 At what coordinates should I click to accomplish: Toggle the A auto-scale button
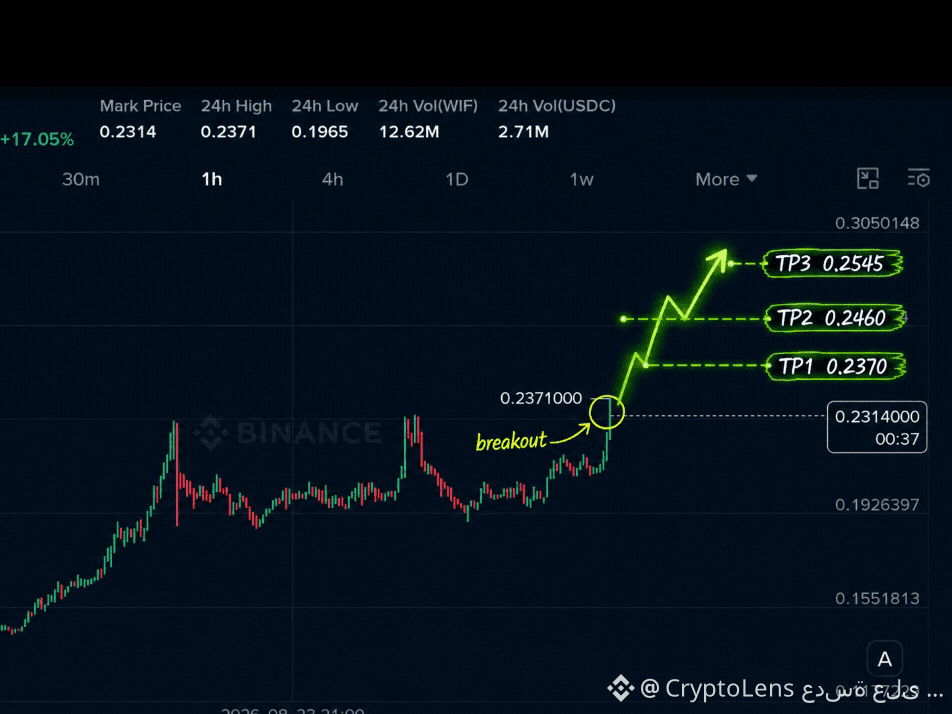[x=885, y=659]
